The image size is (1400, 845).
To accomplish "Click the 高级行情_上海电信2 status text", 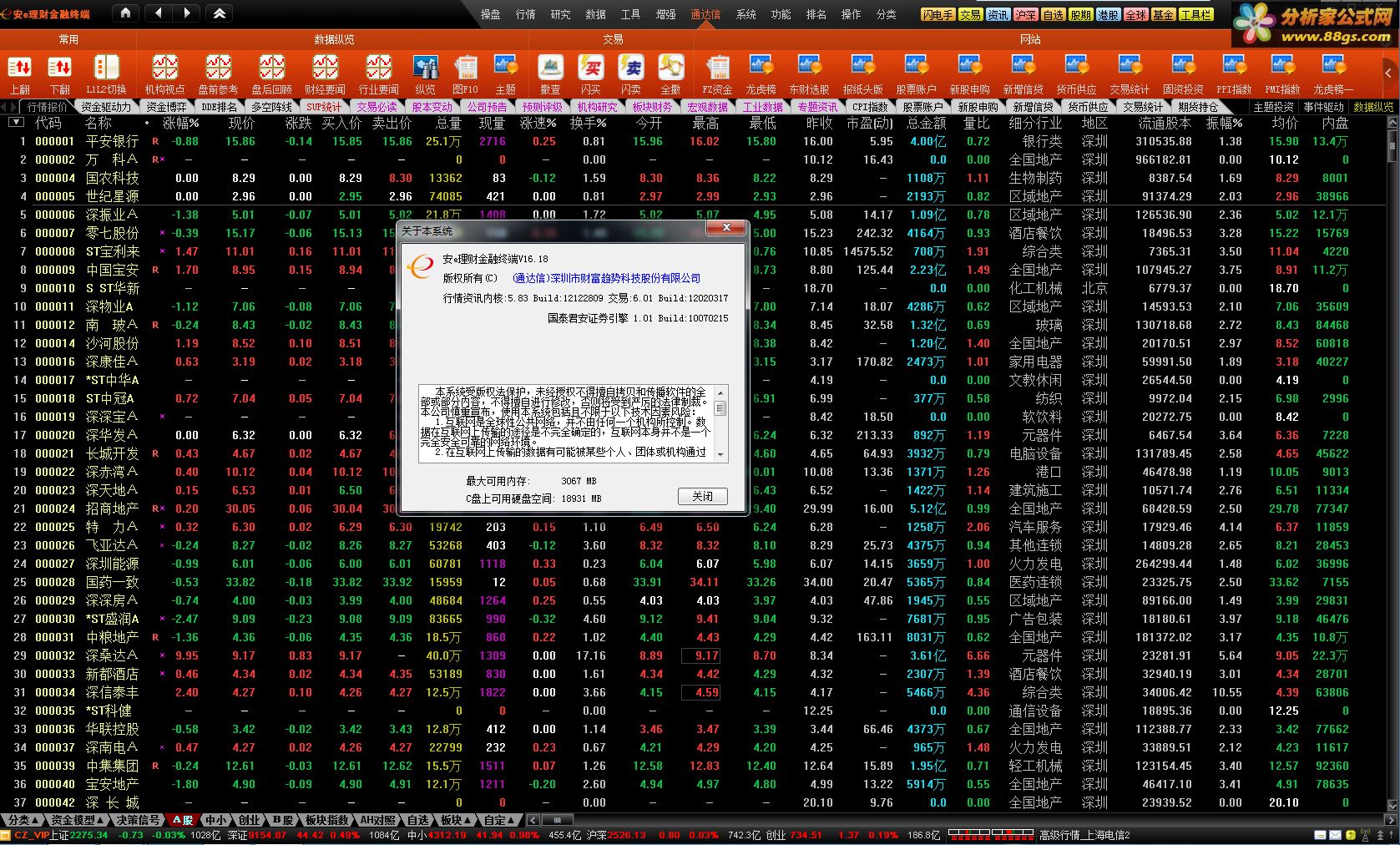I will (1084, 835).
